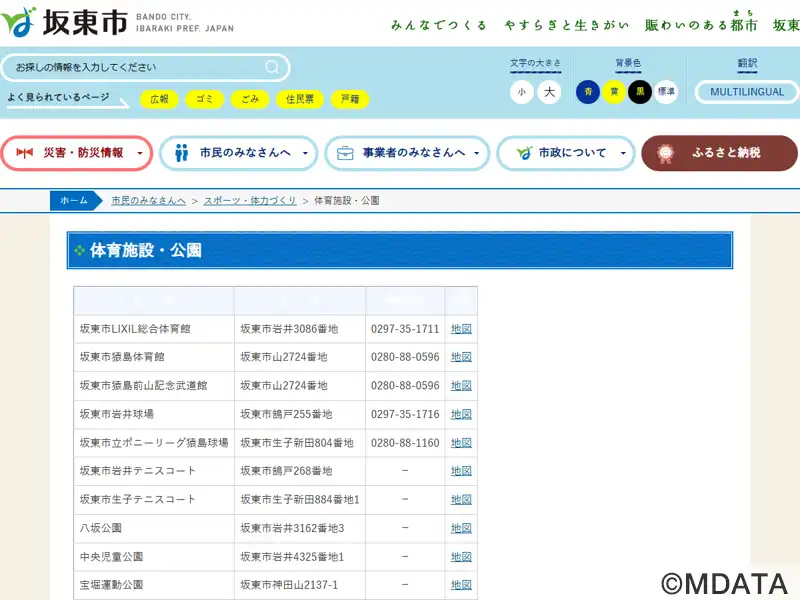800x600 pixels.
Task: Click the citizens people icon
Action: coord(181,153)
